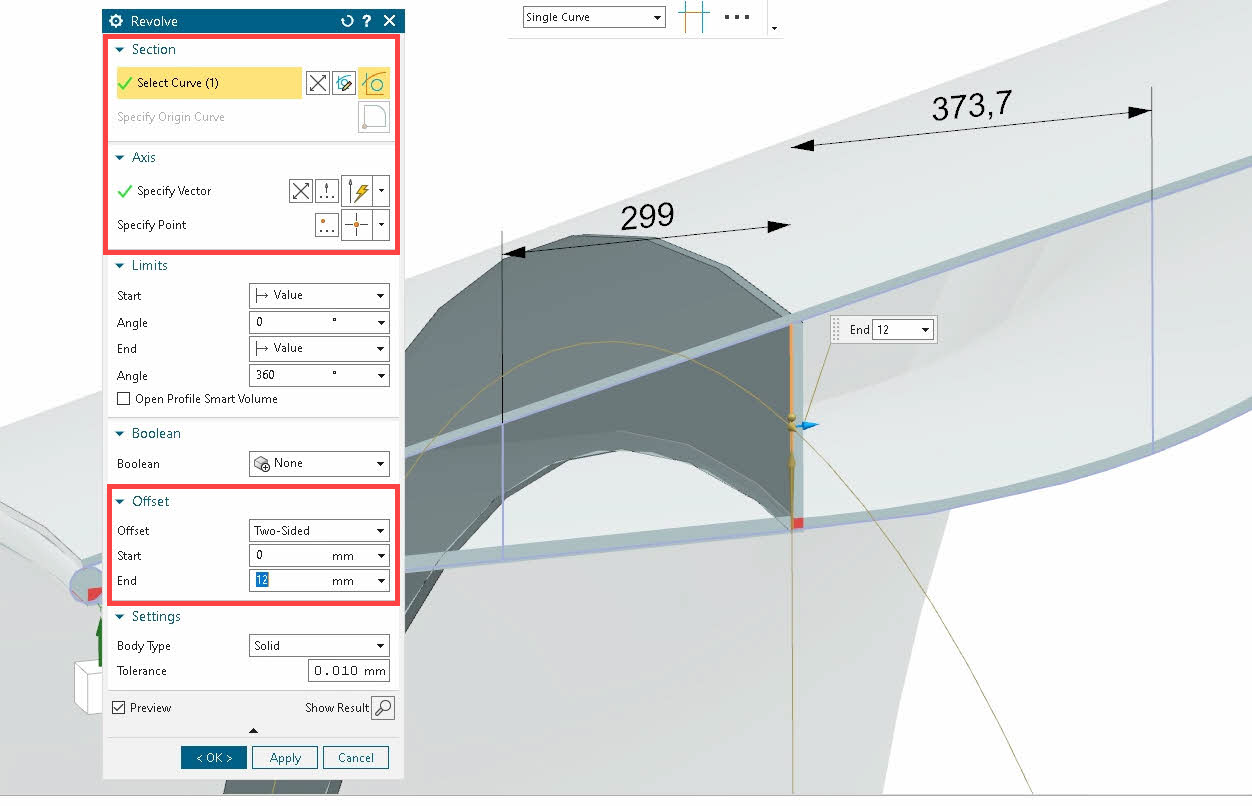The image size is (1252, 806).
Task: Collapse the Limits section header
Action: pos(149,265)
